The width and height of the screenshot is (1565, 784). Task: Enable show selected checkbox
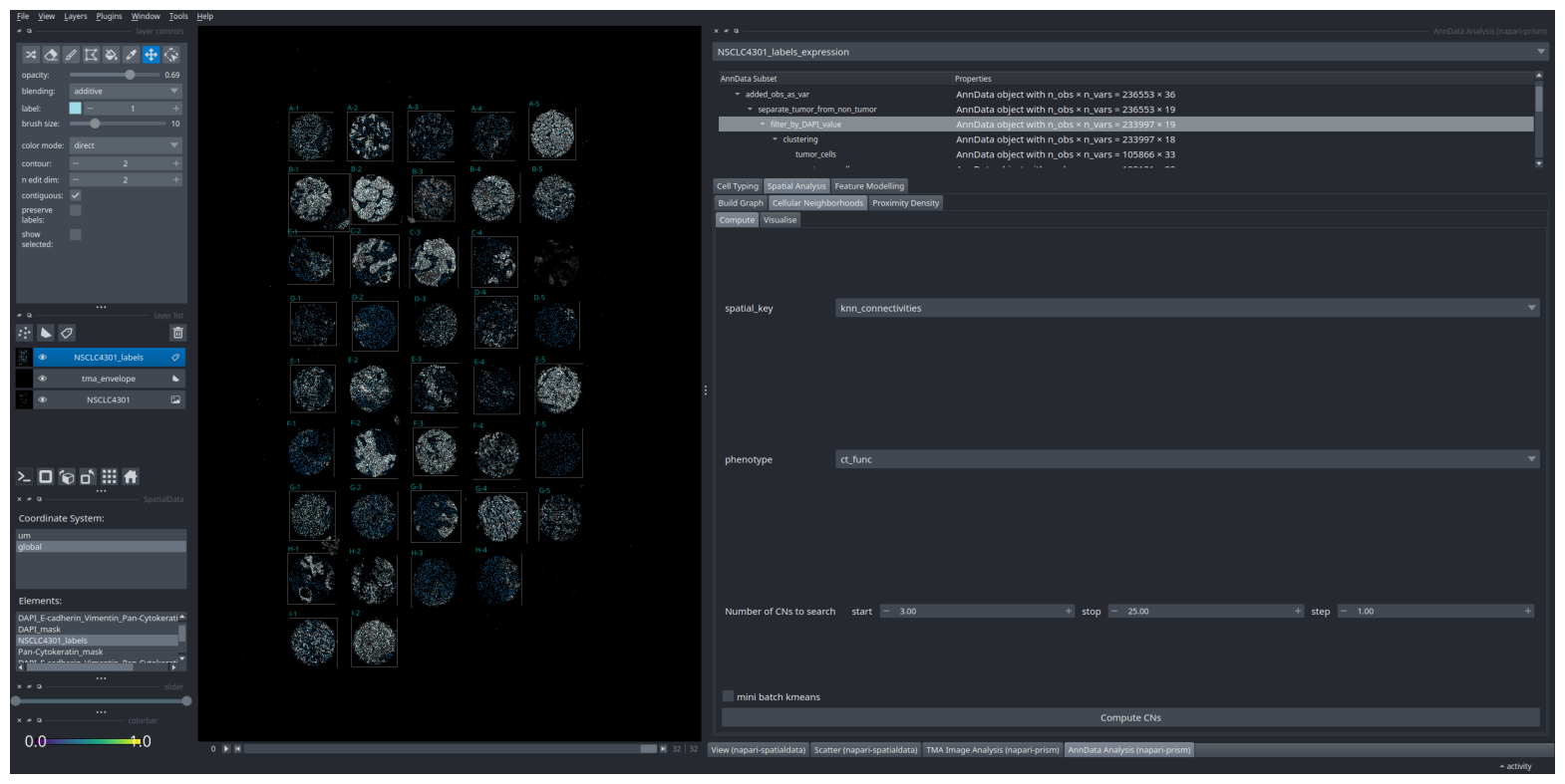pyautogui.click(x=75, y=235)
